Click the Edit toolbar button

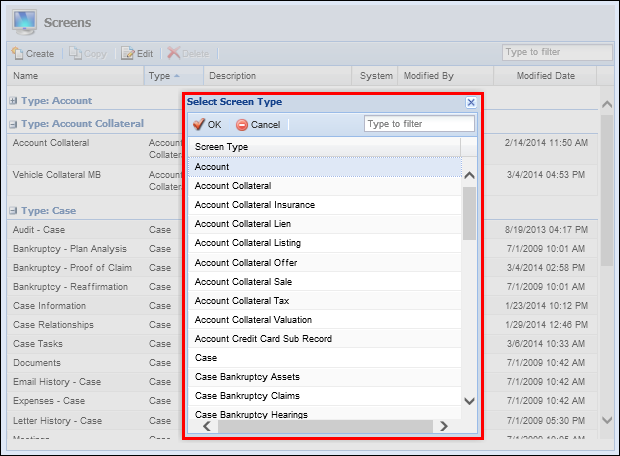(137, 53)
